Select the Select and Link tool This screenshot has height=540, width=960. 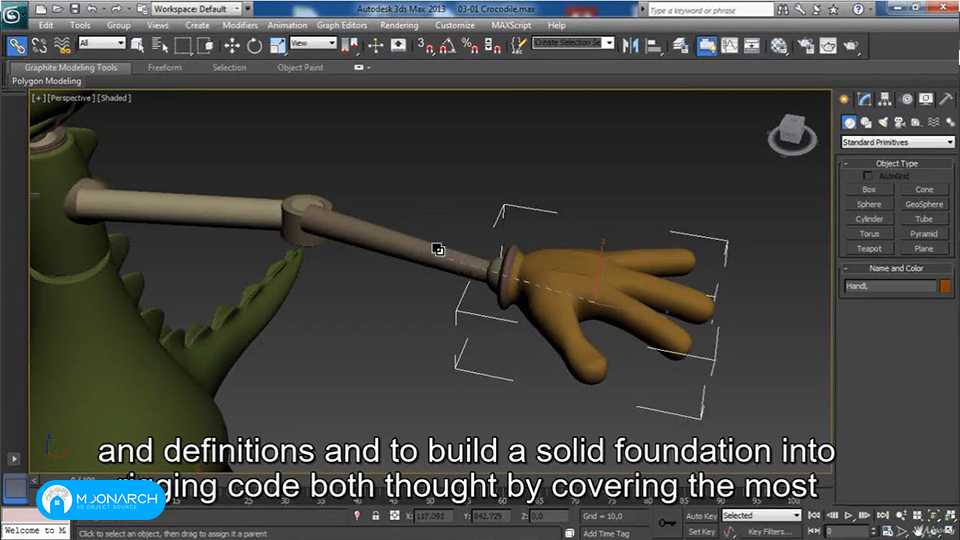pos(17,45)
